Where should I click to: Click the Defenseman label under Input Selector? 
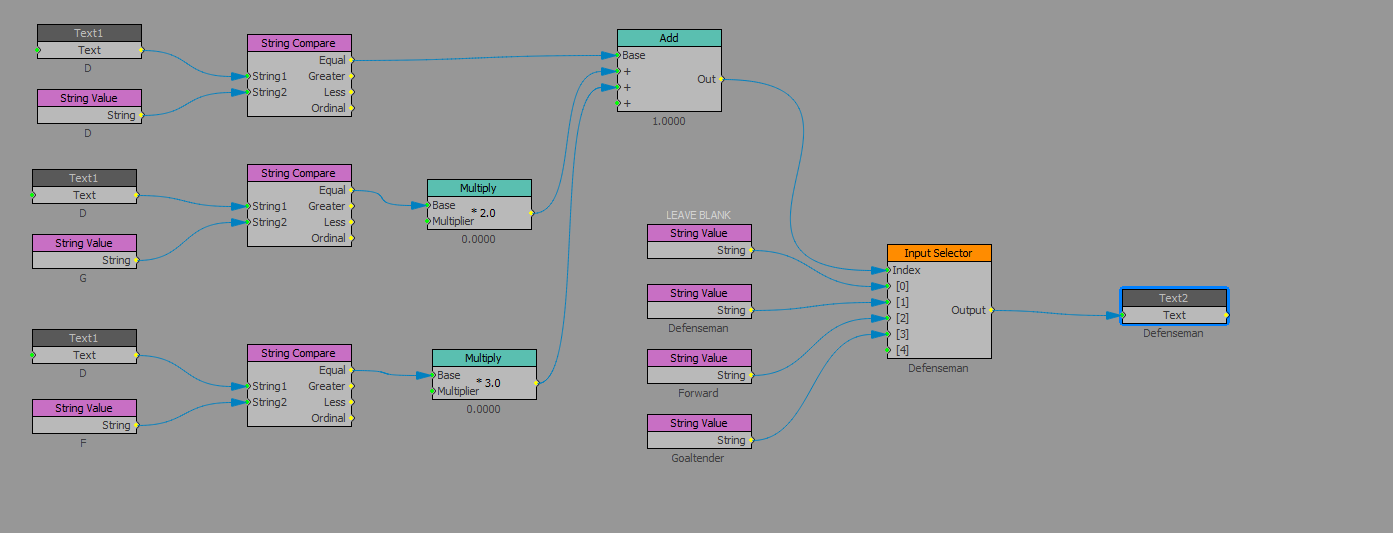point(938,368)
